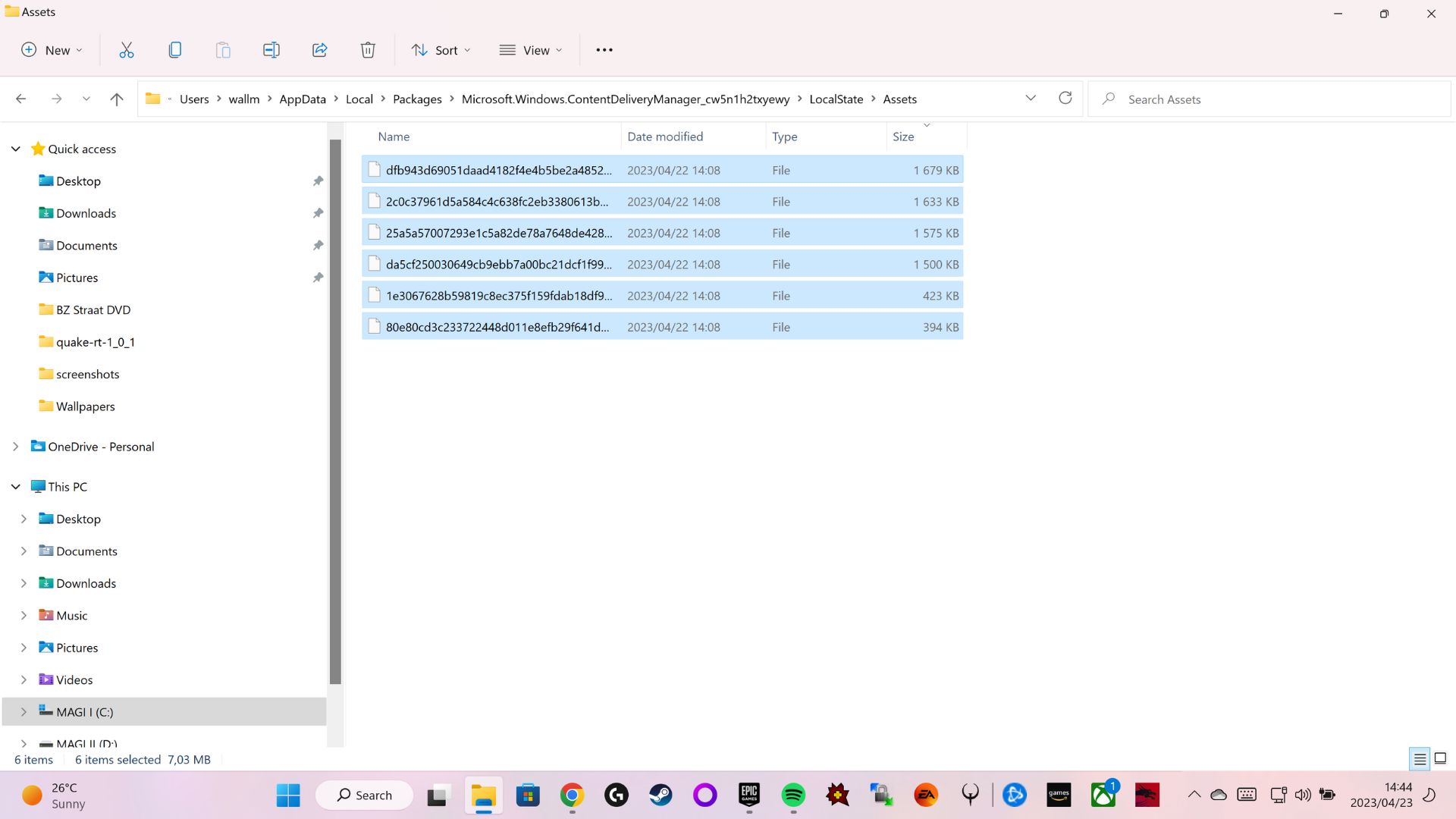Click inside the Search Assets field
The height and width of the screenshot is (819, 1456).
[x=1251, y=99]
